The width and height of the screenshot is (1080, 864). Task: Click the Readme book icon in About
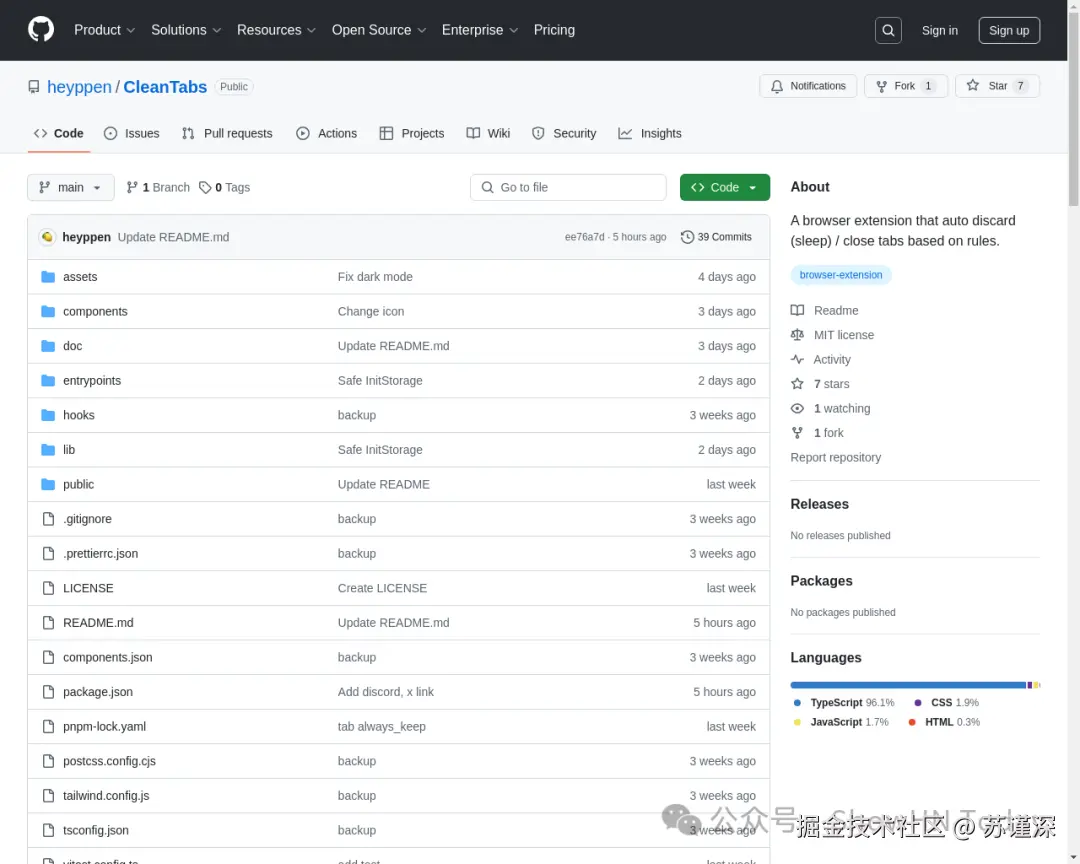(x=797, y=310)
